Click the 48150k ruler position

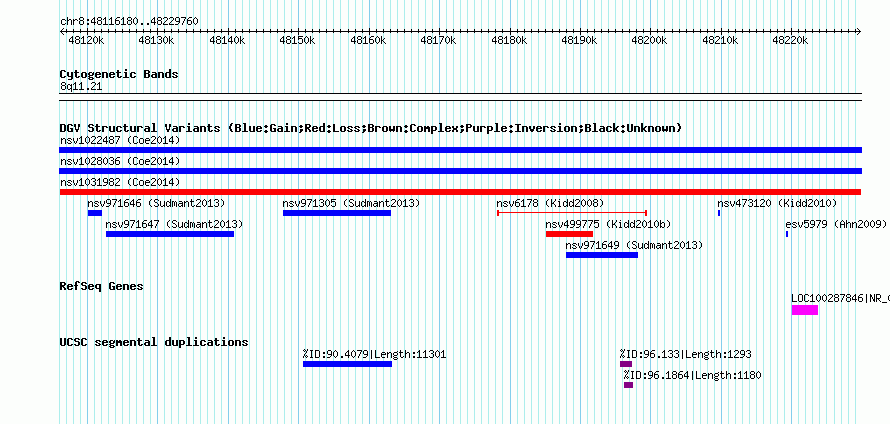297,41
